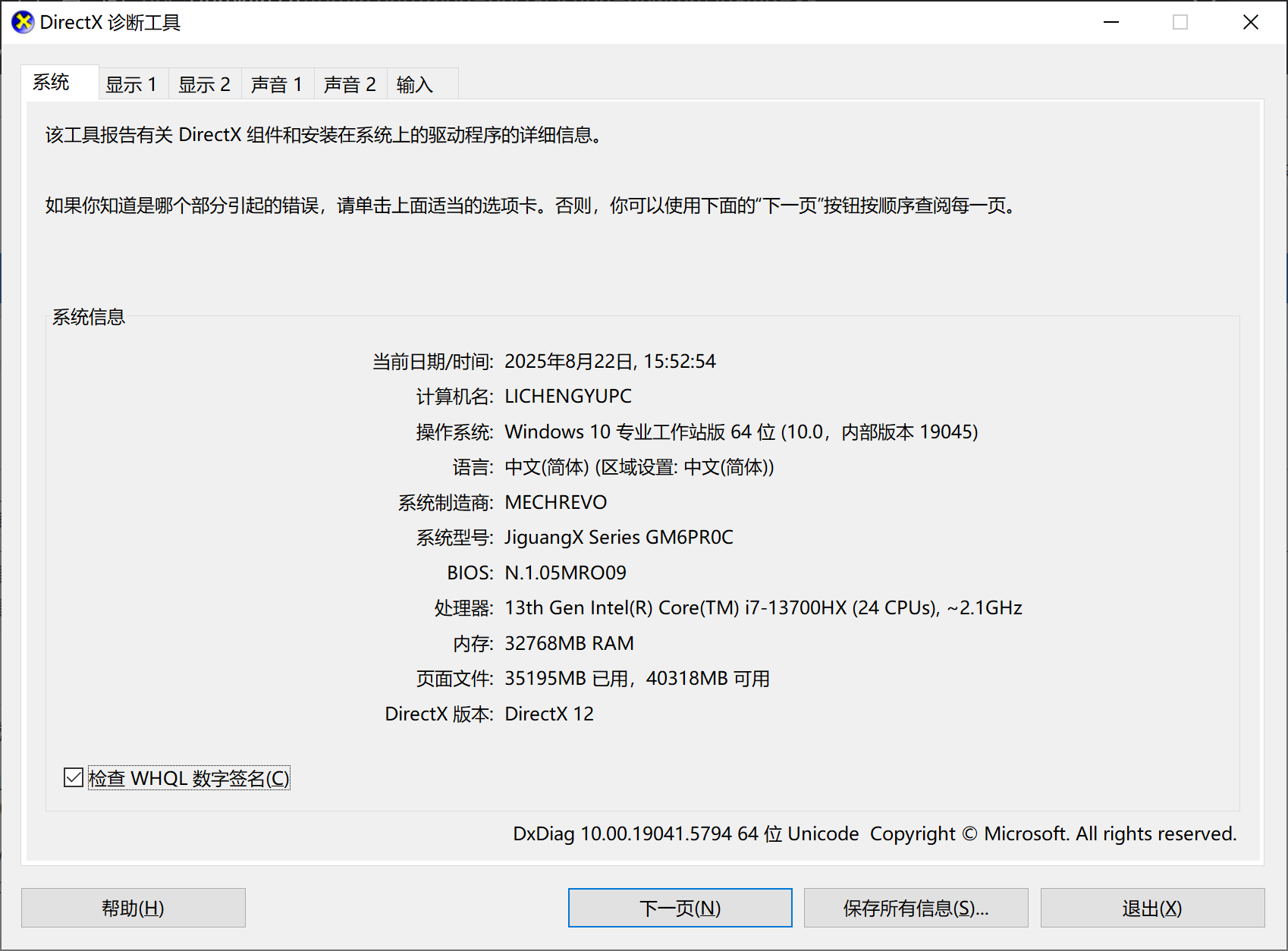This screenshot has height=951, width=1288.
Task: Switch to the 显示 2 tab
Action: pyautogui.click(x=204, y=83)
